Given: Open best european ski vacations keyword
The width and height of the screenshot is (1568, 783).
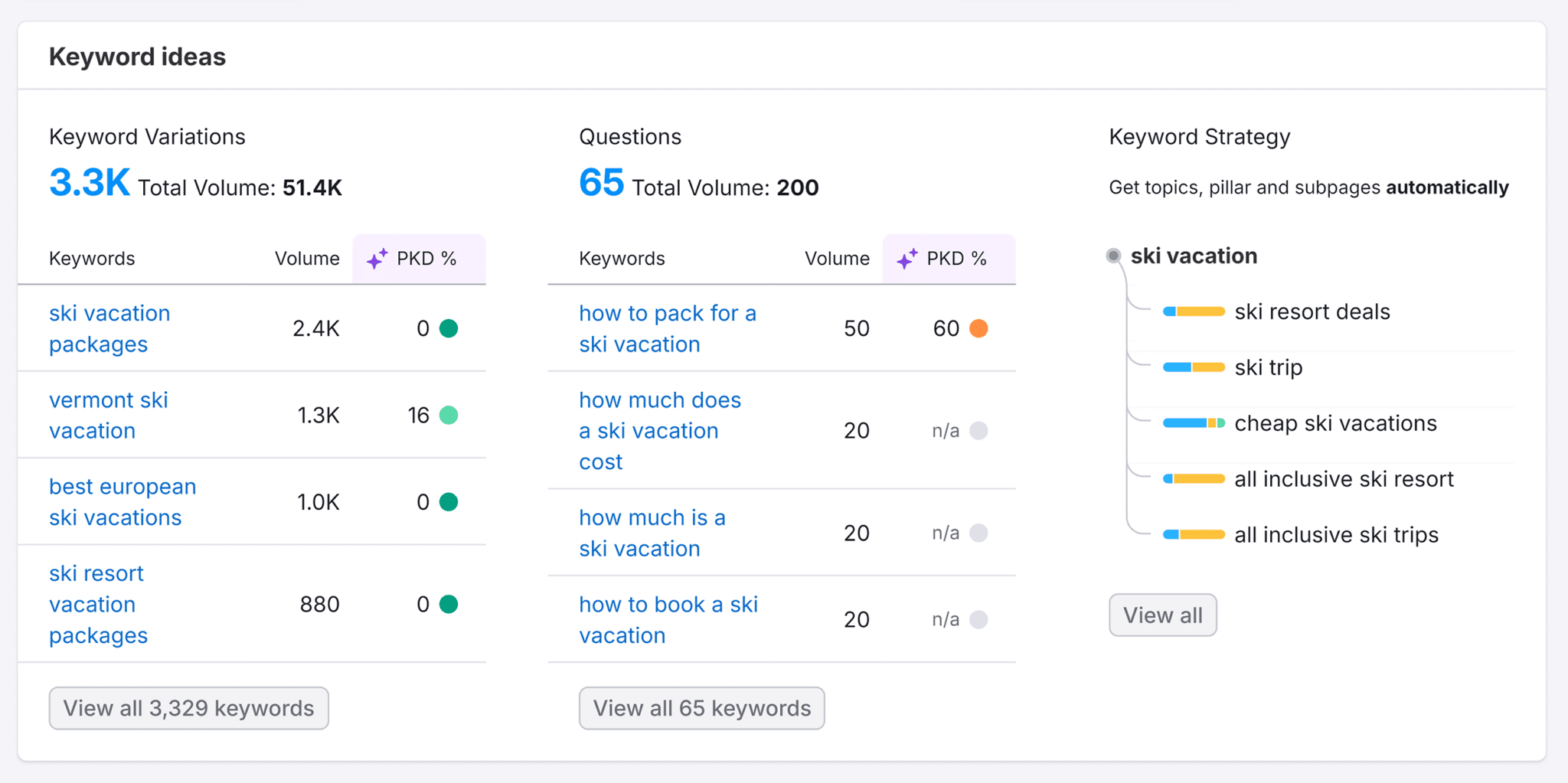Looking at the screenshot, I should 122,502.
